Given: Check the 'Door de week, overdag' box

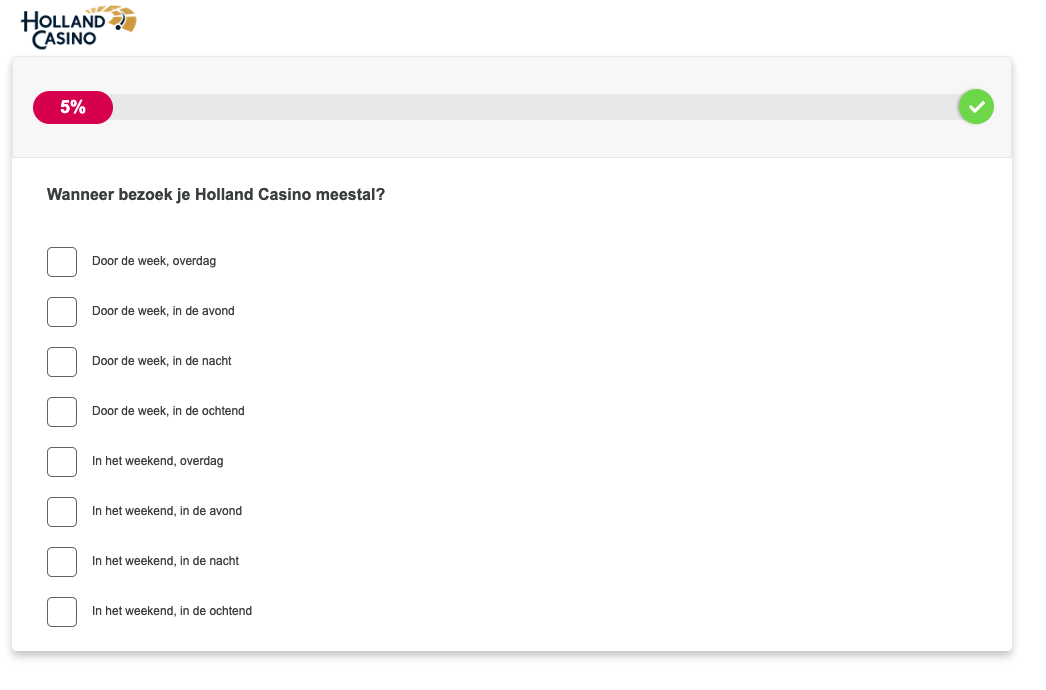Looking at the screenshot, I should (x=62, y=262).
